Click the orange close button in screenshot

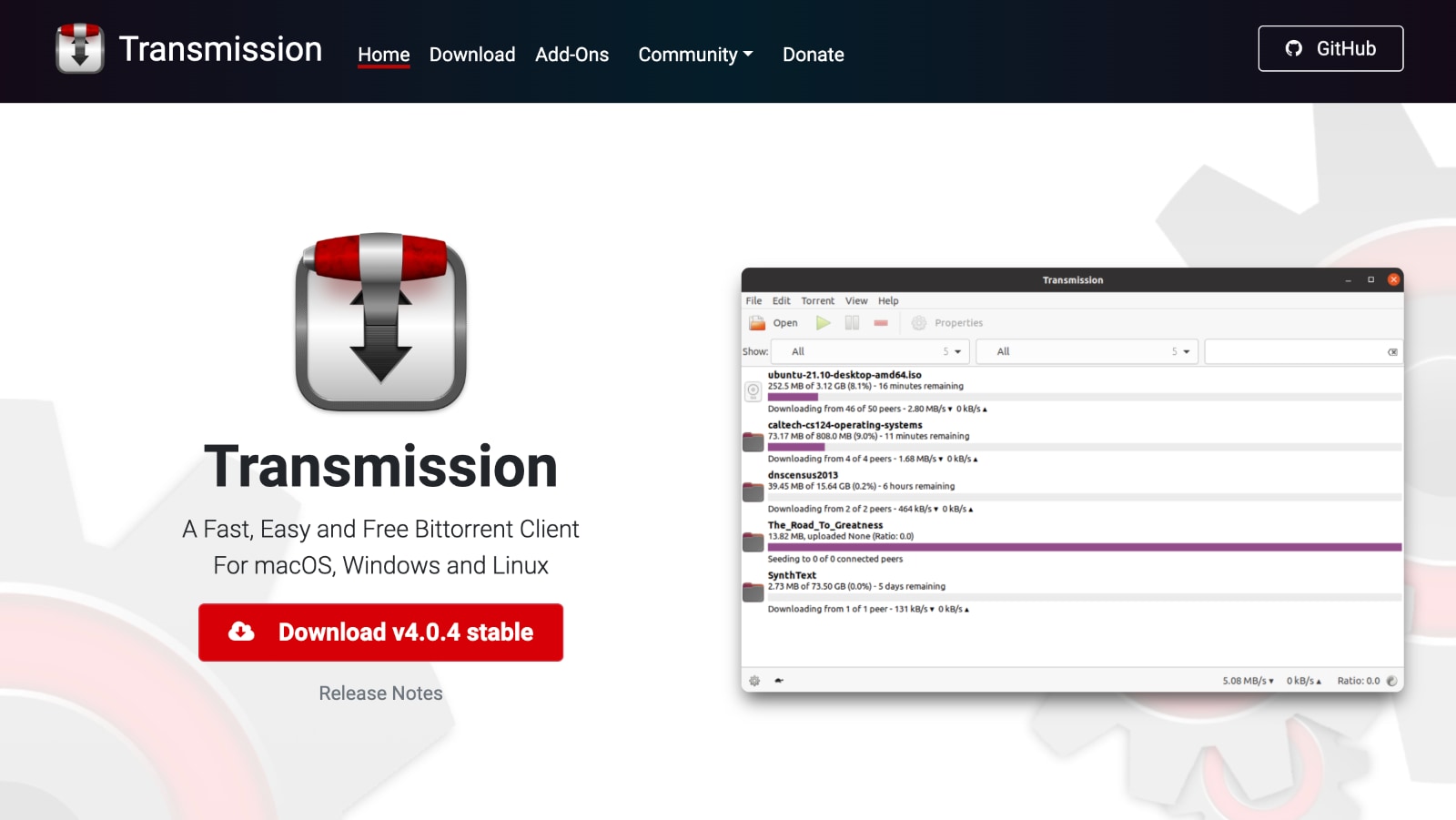[1393, 280]
